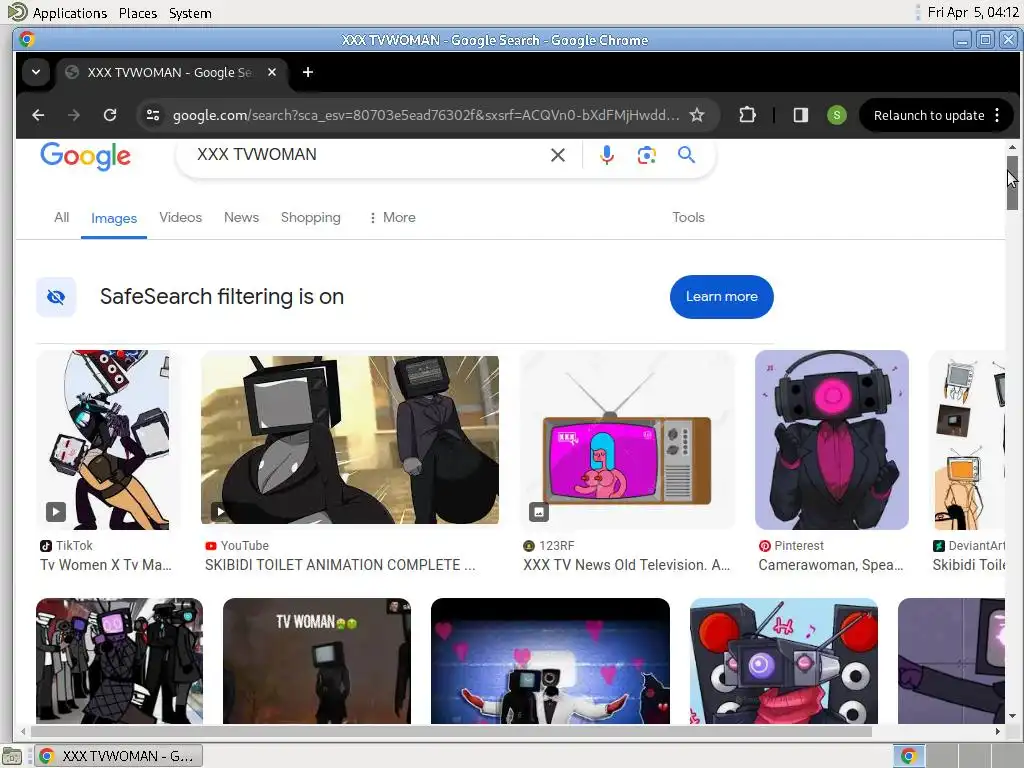1024x768 pixels.
Task: Open the DeviantArt Skibidi Toilet thumbnail
Action: click(967, 440)
